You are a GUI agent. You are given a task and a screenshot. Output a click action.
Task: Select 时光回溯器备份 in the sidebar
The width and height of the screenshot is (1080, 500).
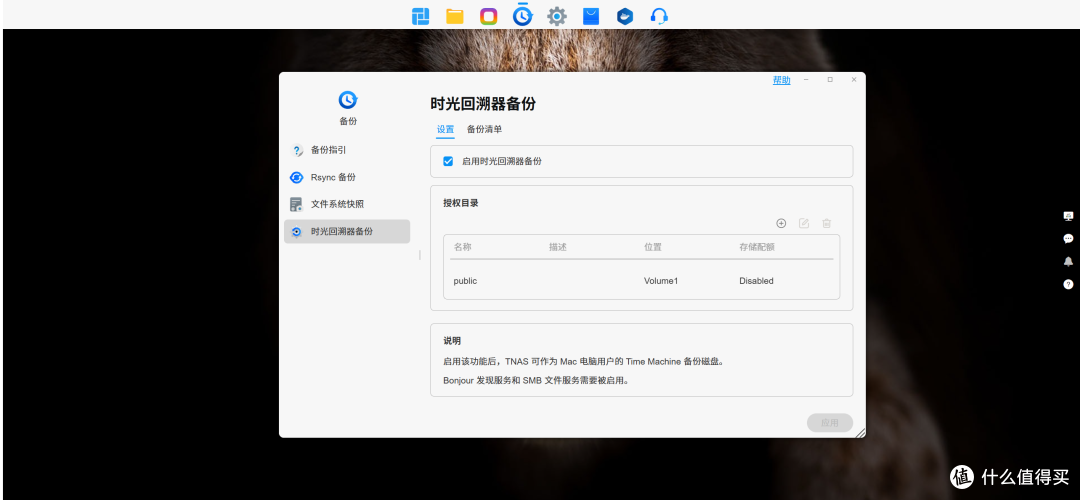347,231
